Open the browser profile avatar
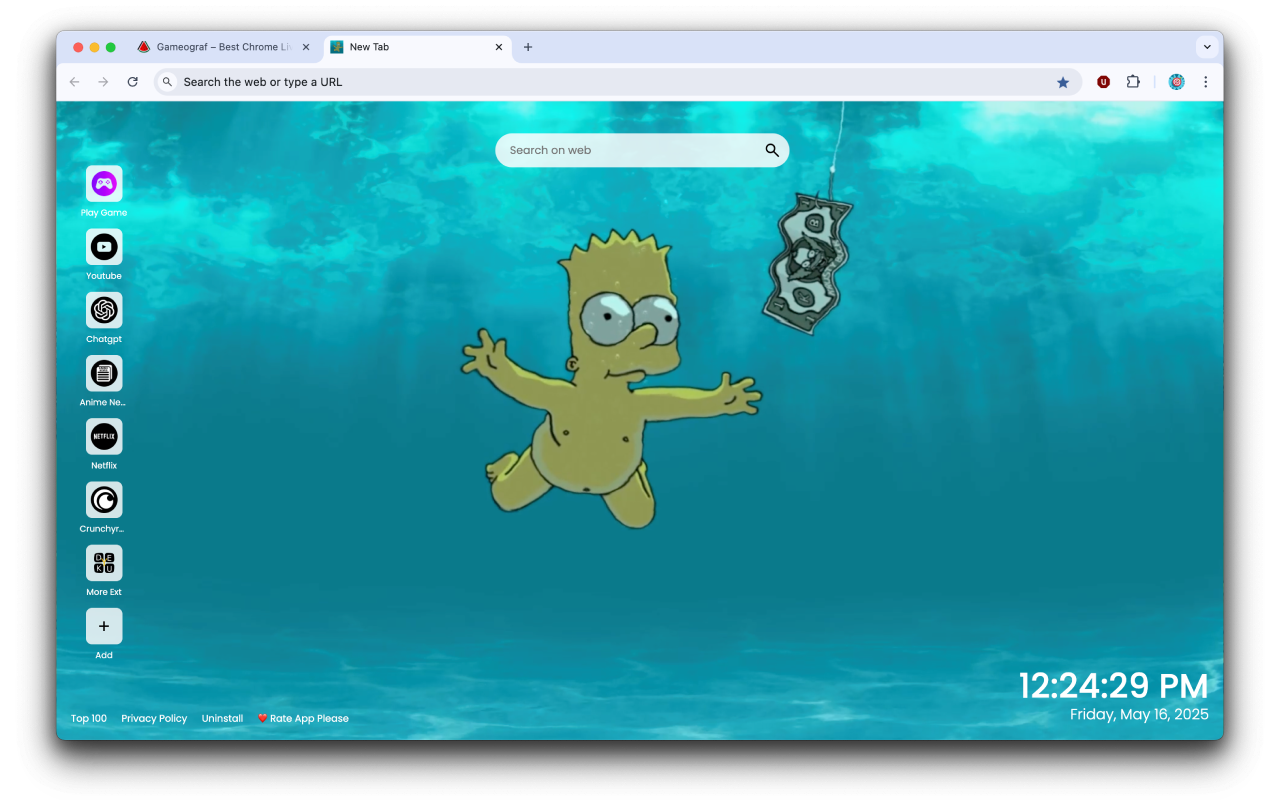This screenshot has height=800, width=1280. click(x=1176, y=82)
